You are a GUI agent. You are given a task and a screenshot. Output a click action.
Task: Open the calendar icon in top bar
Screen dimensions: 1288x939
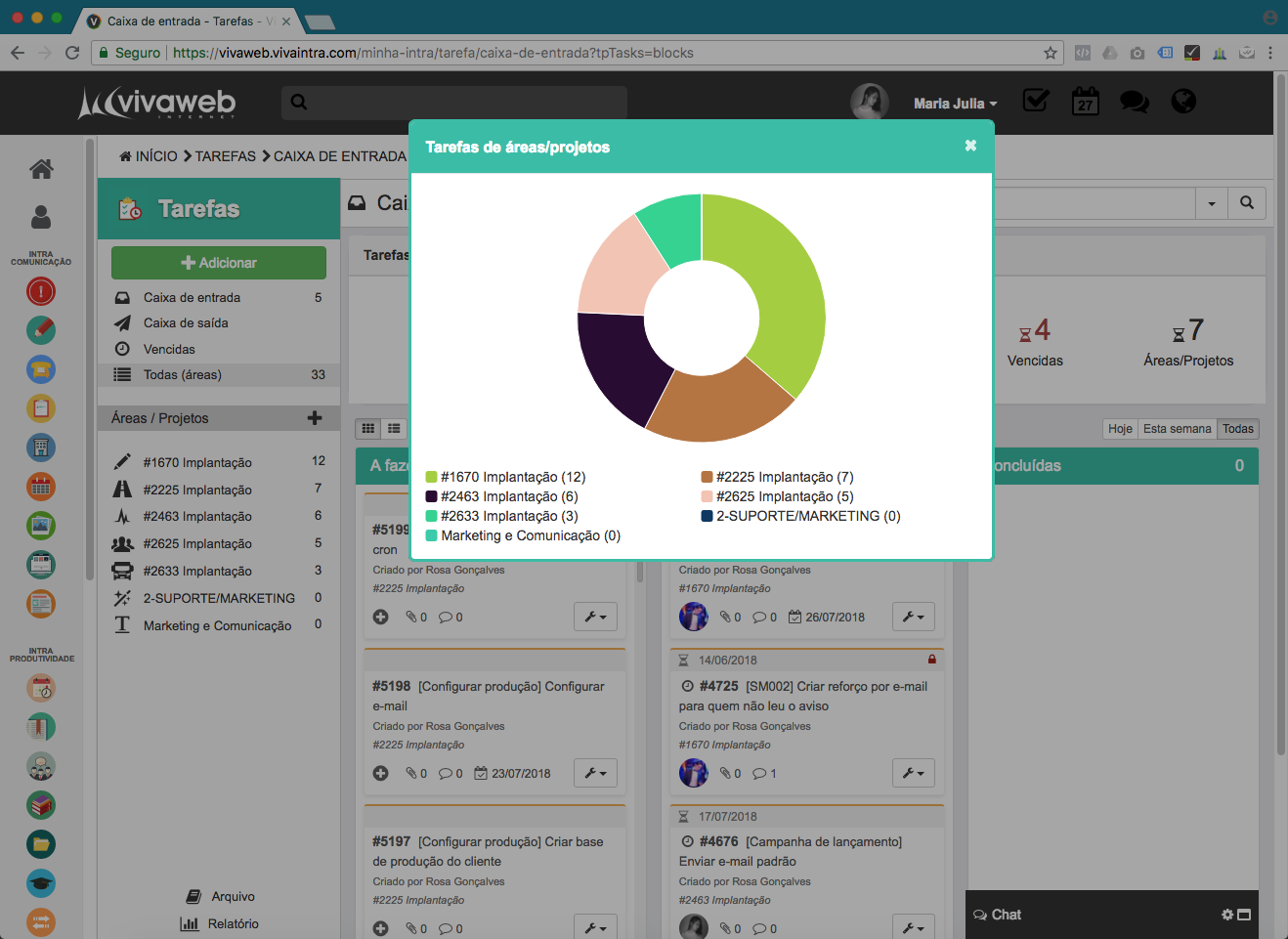(1085, 102)
